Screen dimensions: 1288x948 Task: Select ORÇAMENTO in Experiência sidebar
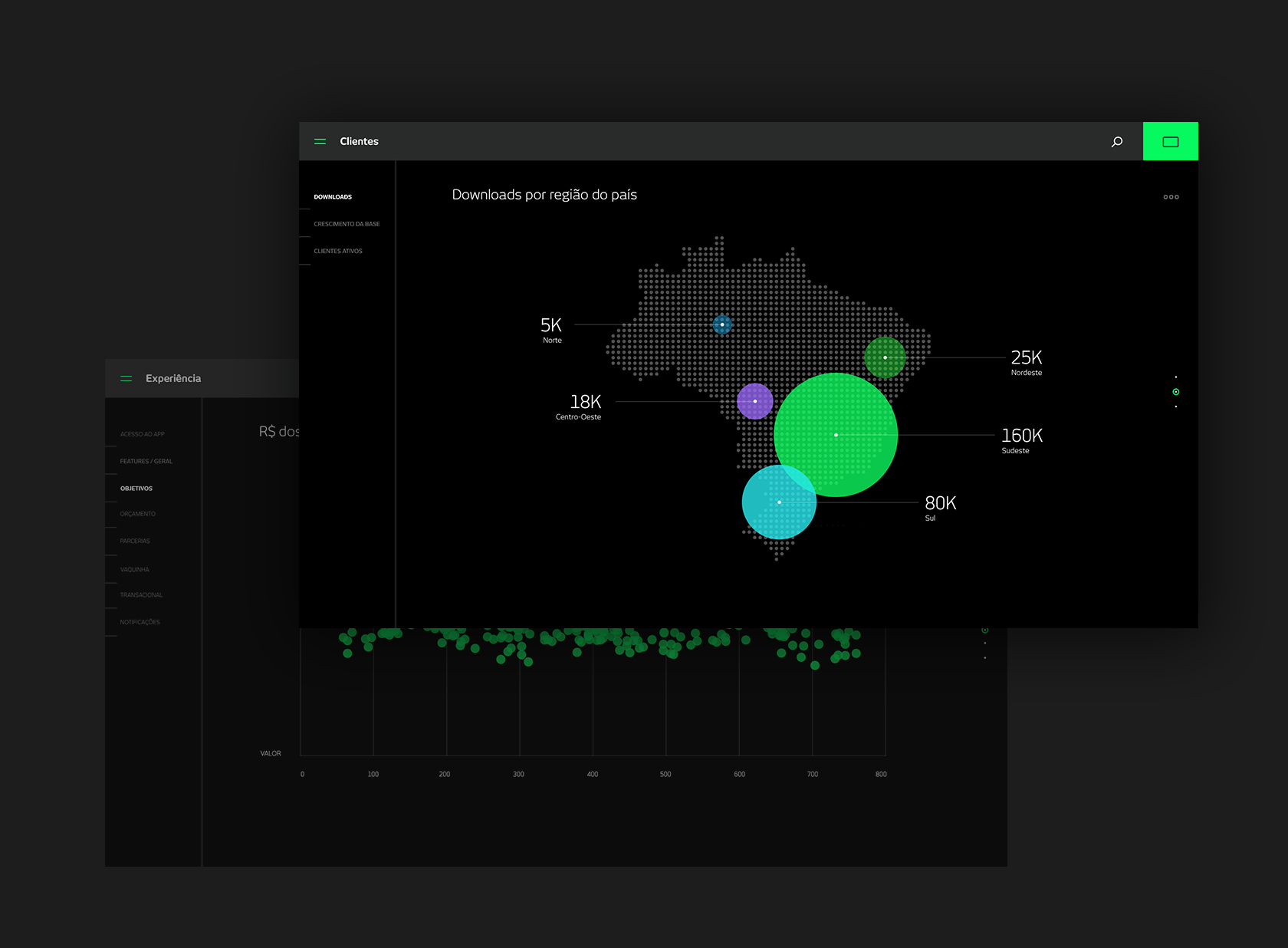(x=138, y=514)
